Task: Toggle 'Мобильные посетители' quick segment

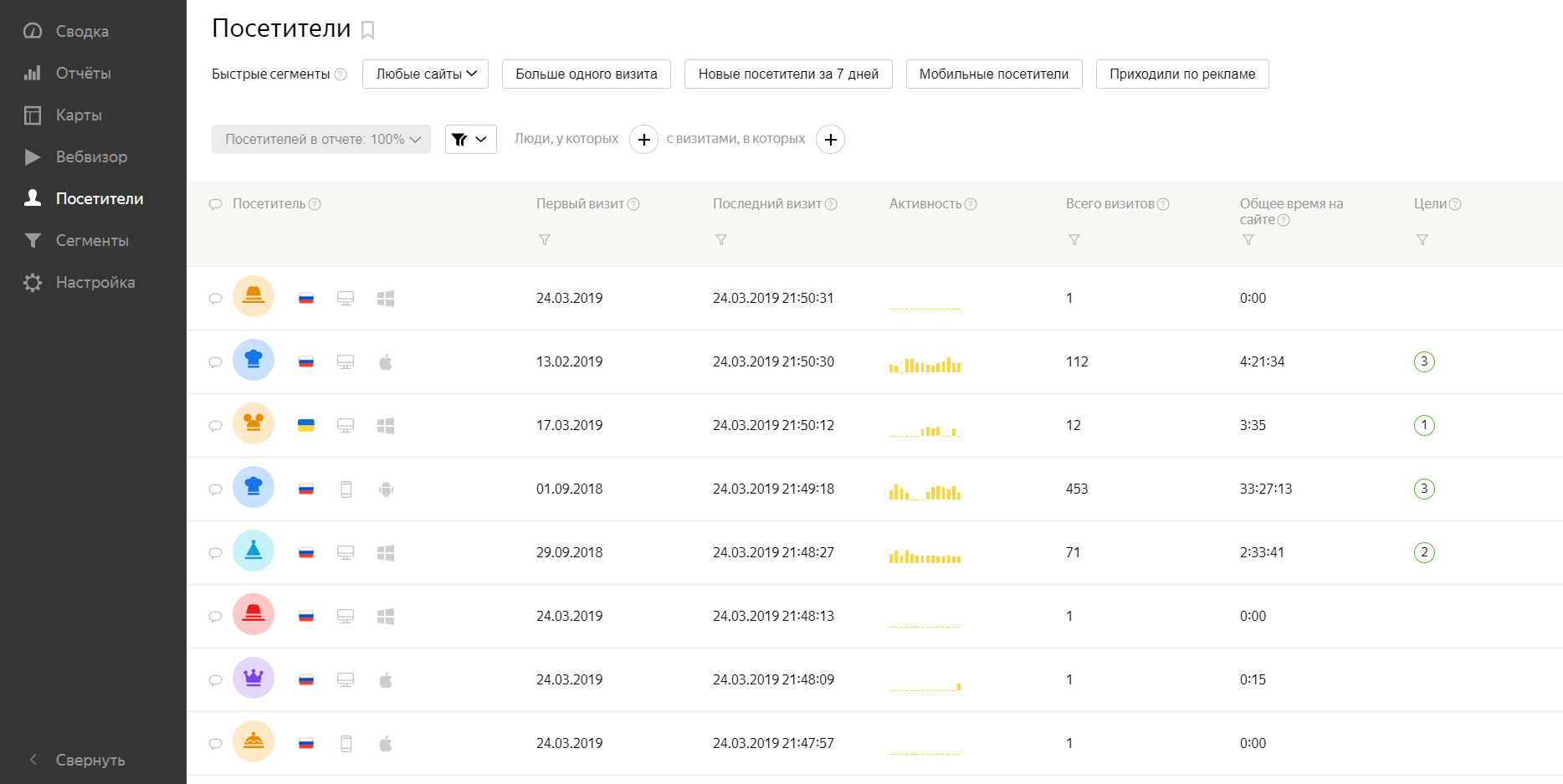Action: [x=993, y=74]
